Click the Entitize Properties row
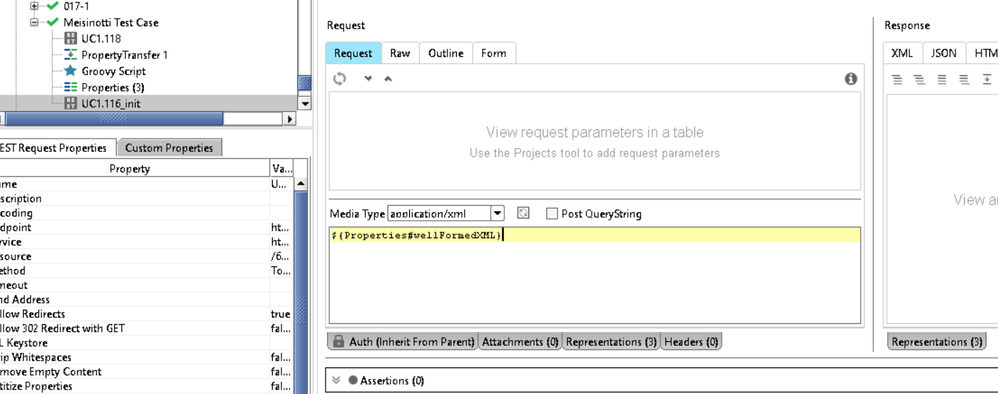Viewport: 998px width, 394px height. (146, 386)
